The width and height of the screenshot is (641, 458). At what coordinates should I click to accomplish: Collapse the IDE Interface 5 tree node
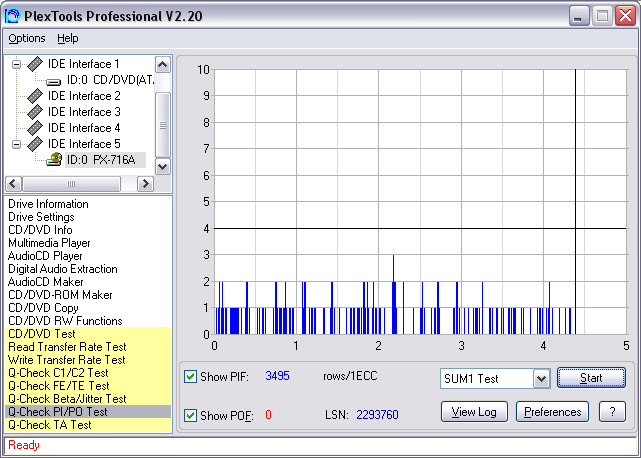click(16, 144)
